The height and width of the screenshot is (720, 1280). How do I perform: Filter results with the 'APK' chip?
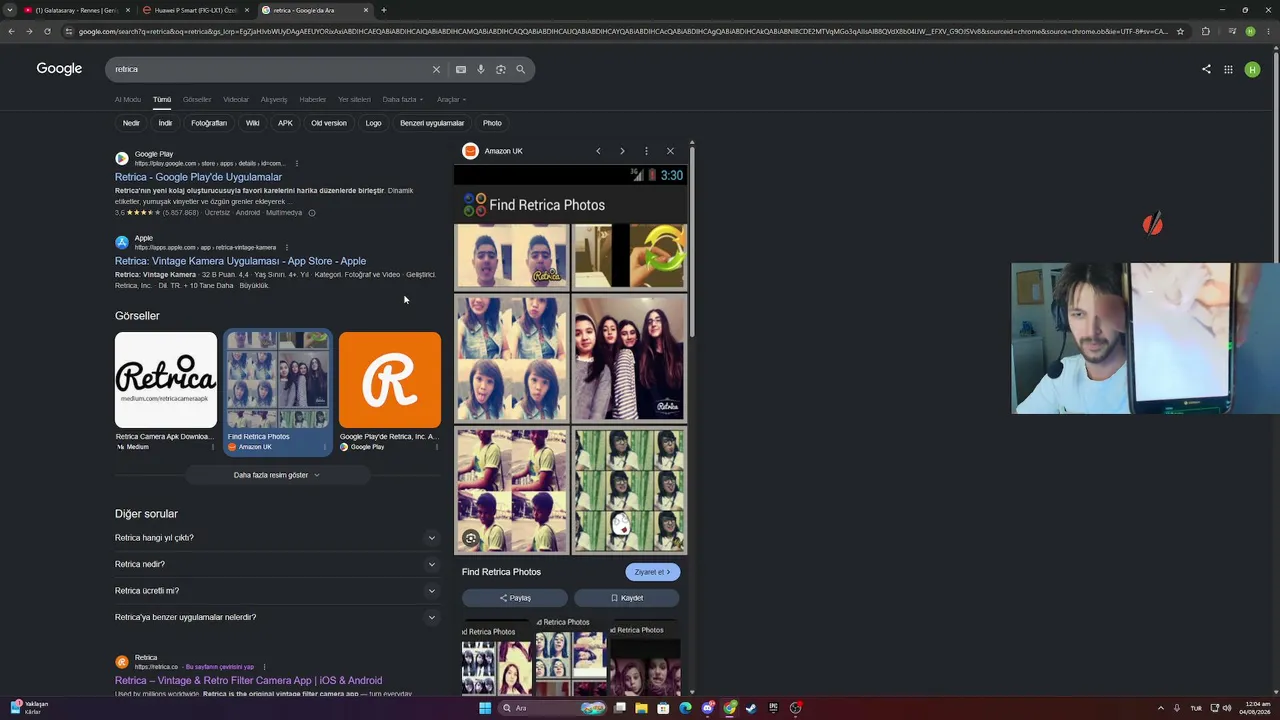pos(285,123)
